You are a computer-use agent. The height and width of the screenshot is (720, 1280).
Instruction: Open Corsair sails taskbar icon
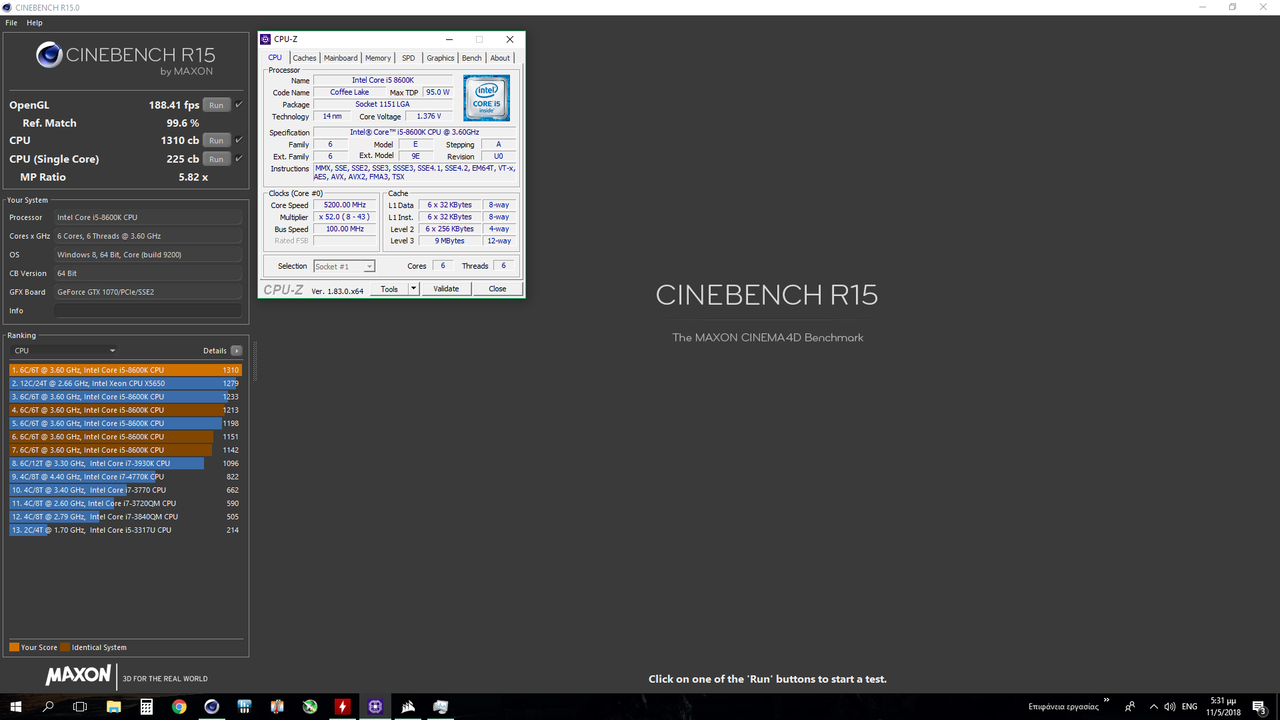(408, 706)
